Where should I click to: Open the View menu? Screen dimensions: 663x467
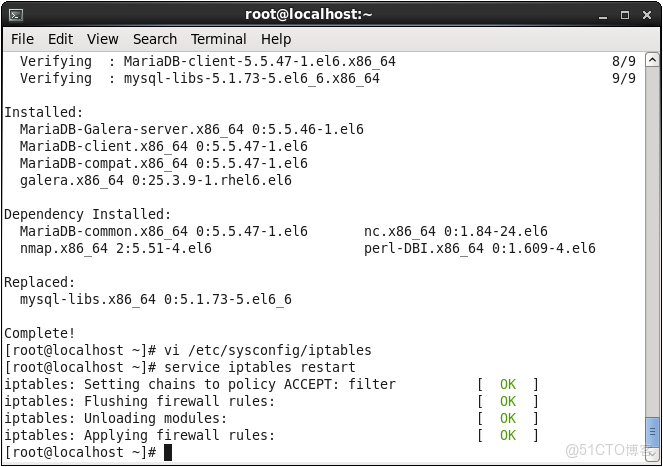pyautogui.click(x=102, y=39)
